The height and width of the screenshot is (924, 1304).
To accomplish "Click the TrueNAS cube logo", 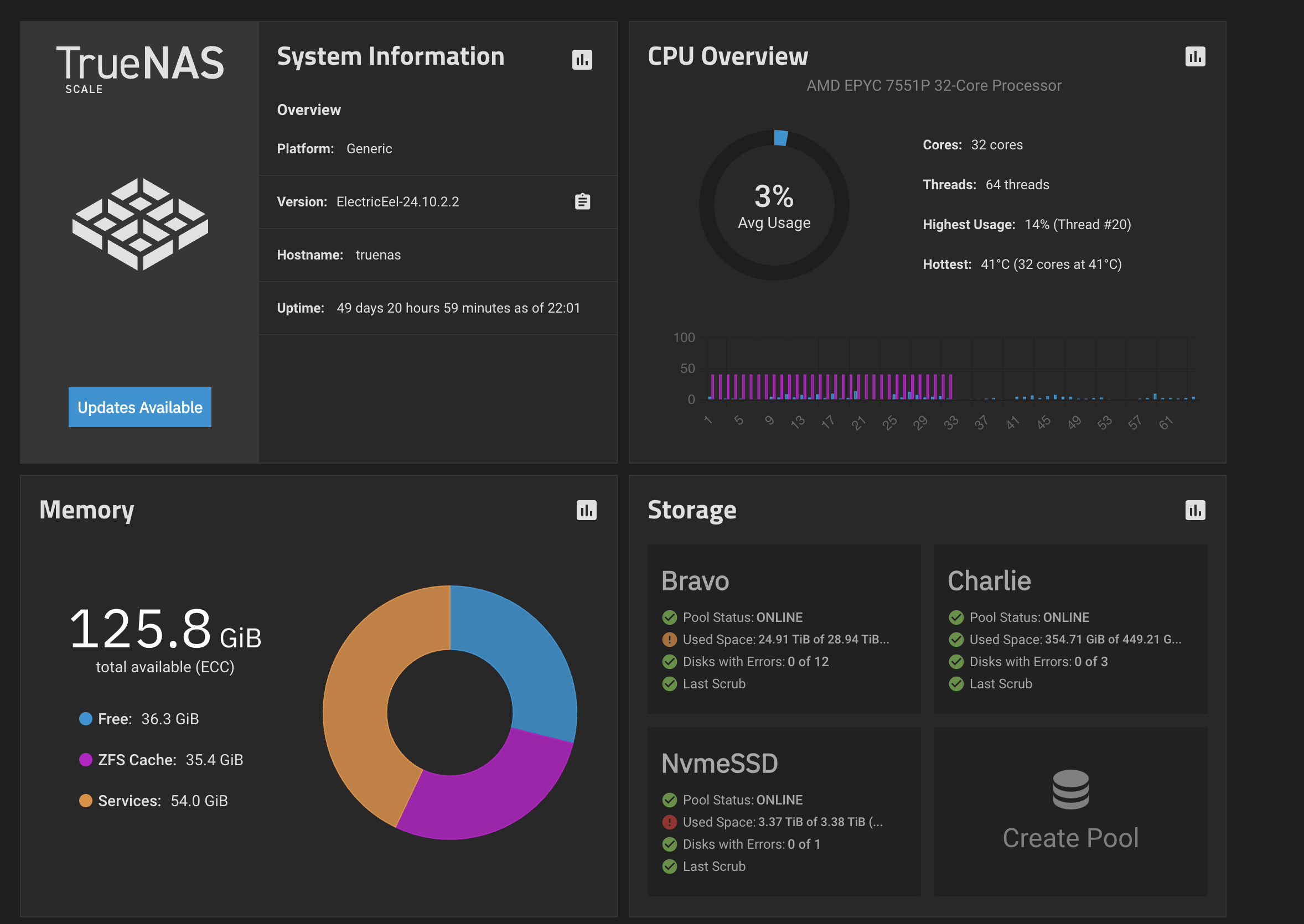I will tap(140, 224).
